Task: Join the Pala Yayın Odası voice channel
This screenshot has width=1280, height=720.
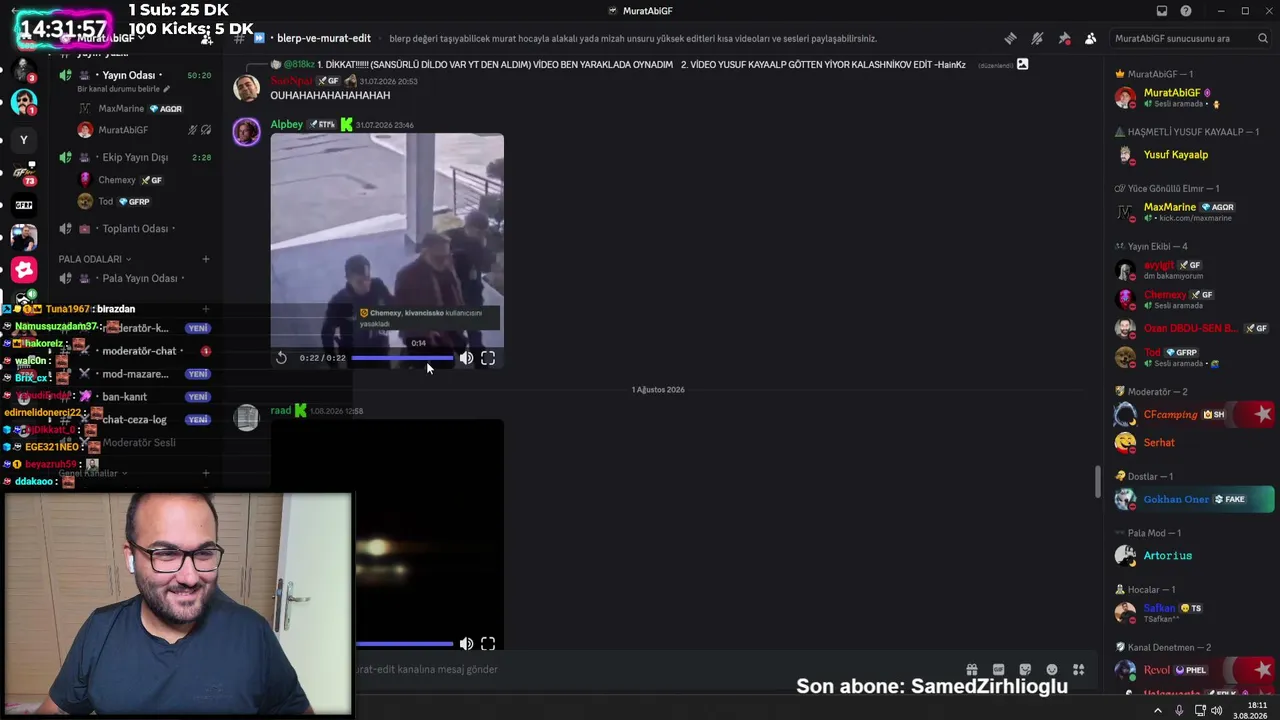Action: click(x=134, y=278)
